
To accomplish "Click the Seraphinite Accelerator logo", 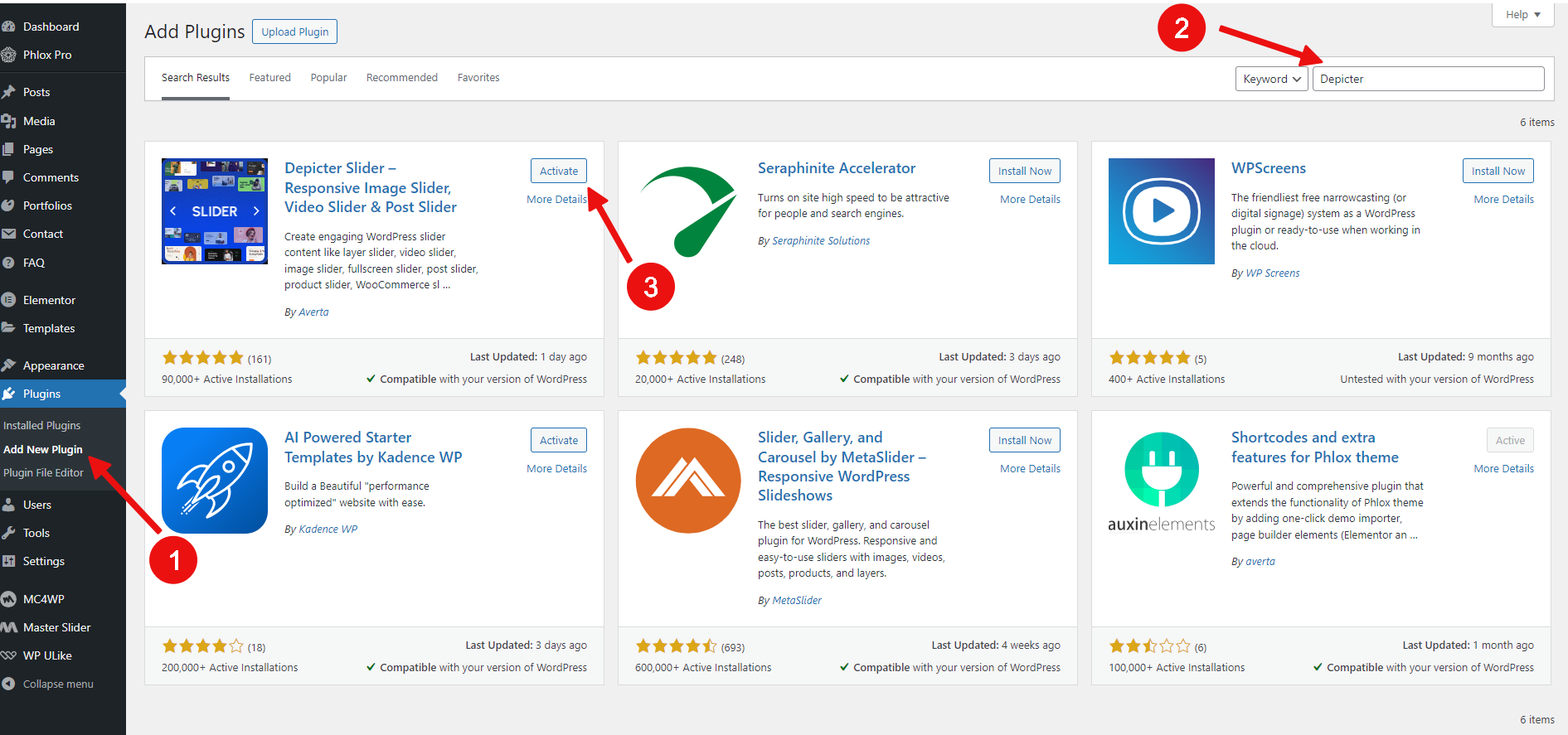I will [688, 211].
